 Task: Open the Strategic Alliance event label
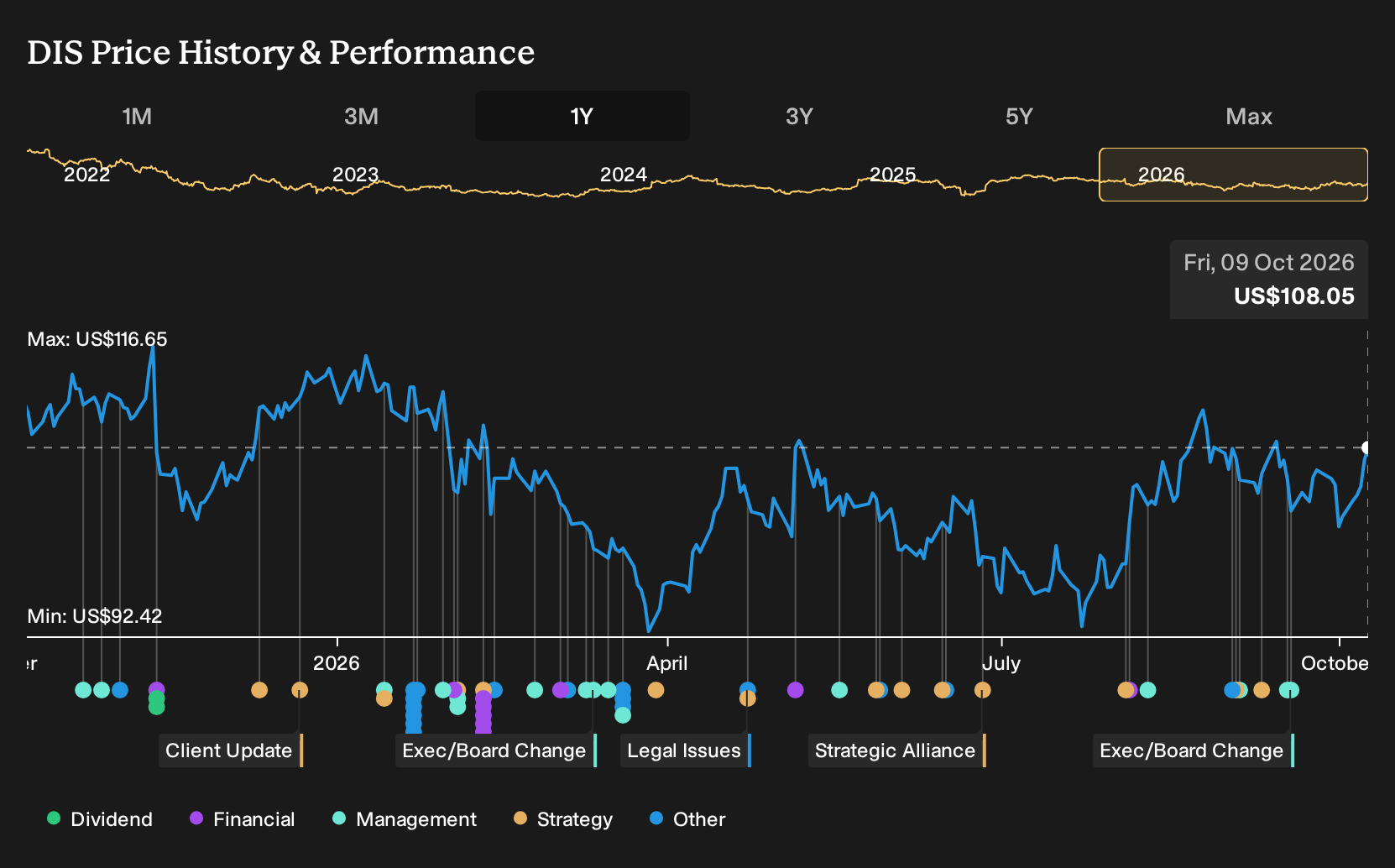tap(896, 750)
